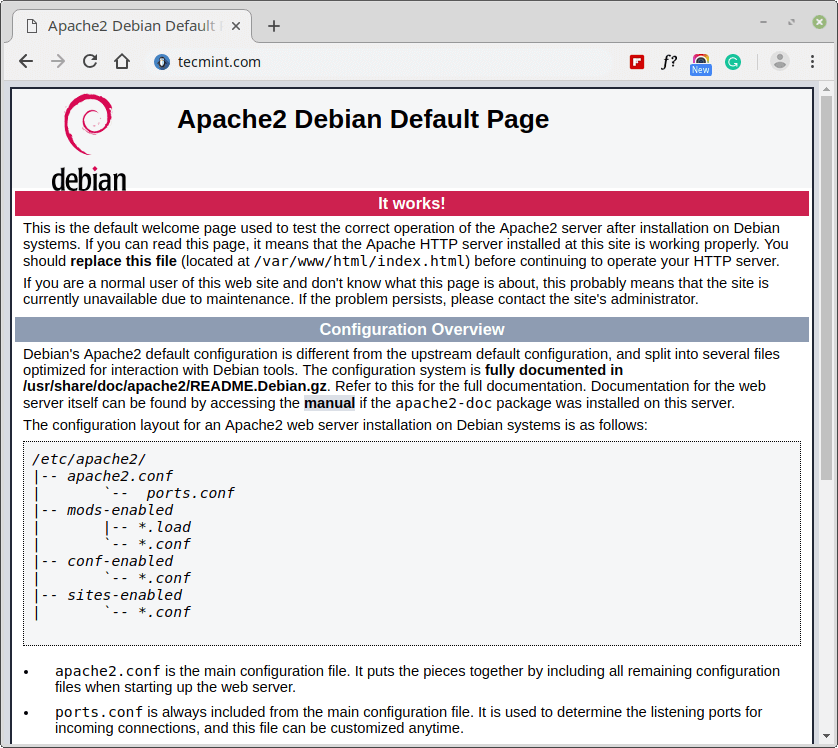Open a new tab
838x748 pixels.
pos(273,25)
